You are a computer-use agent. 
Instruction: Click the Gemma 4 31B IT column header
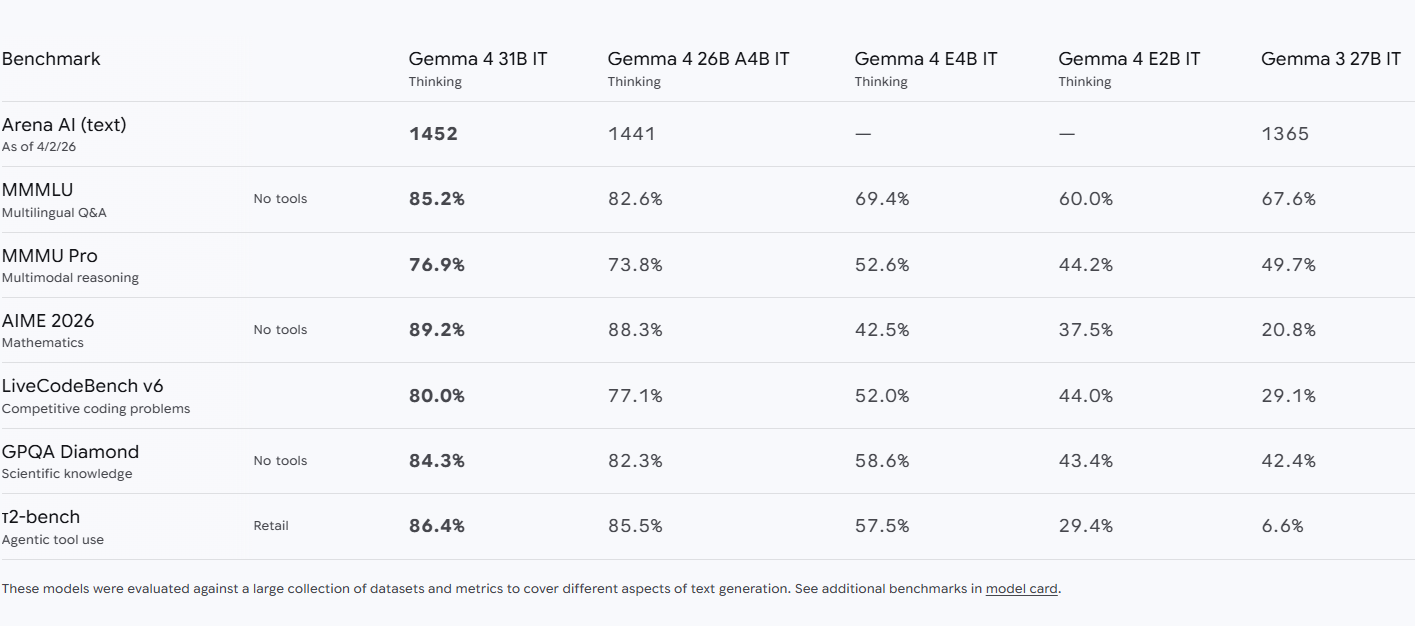[x=478, y=59]
